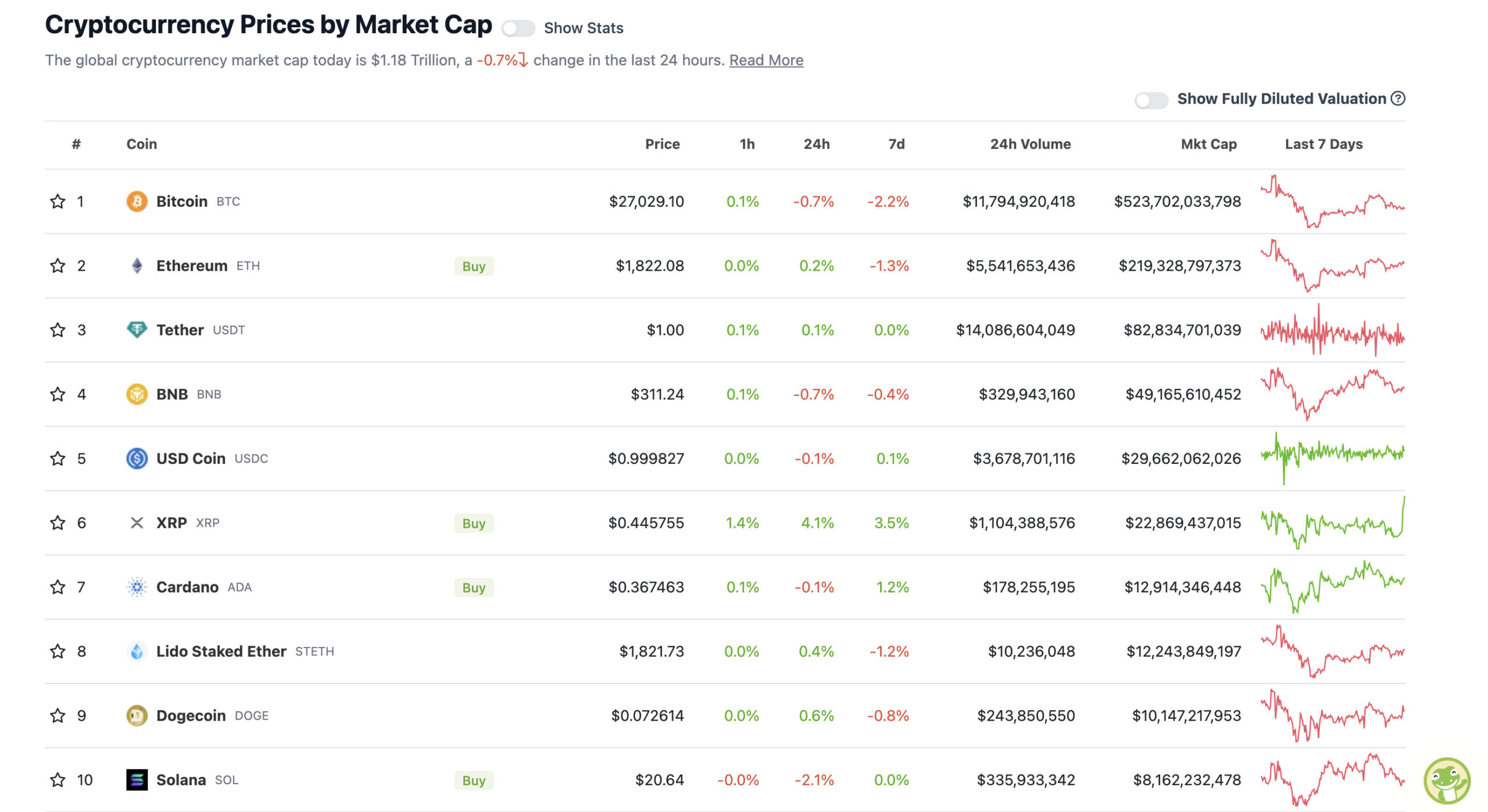Star Lido Staked Ether row
Screen dimensions: 1488x812
[58, 651]
